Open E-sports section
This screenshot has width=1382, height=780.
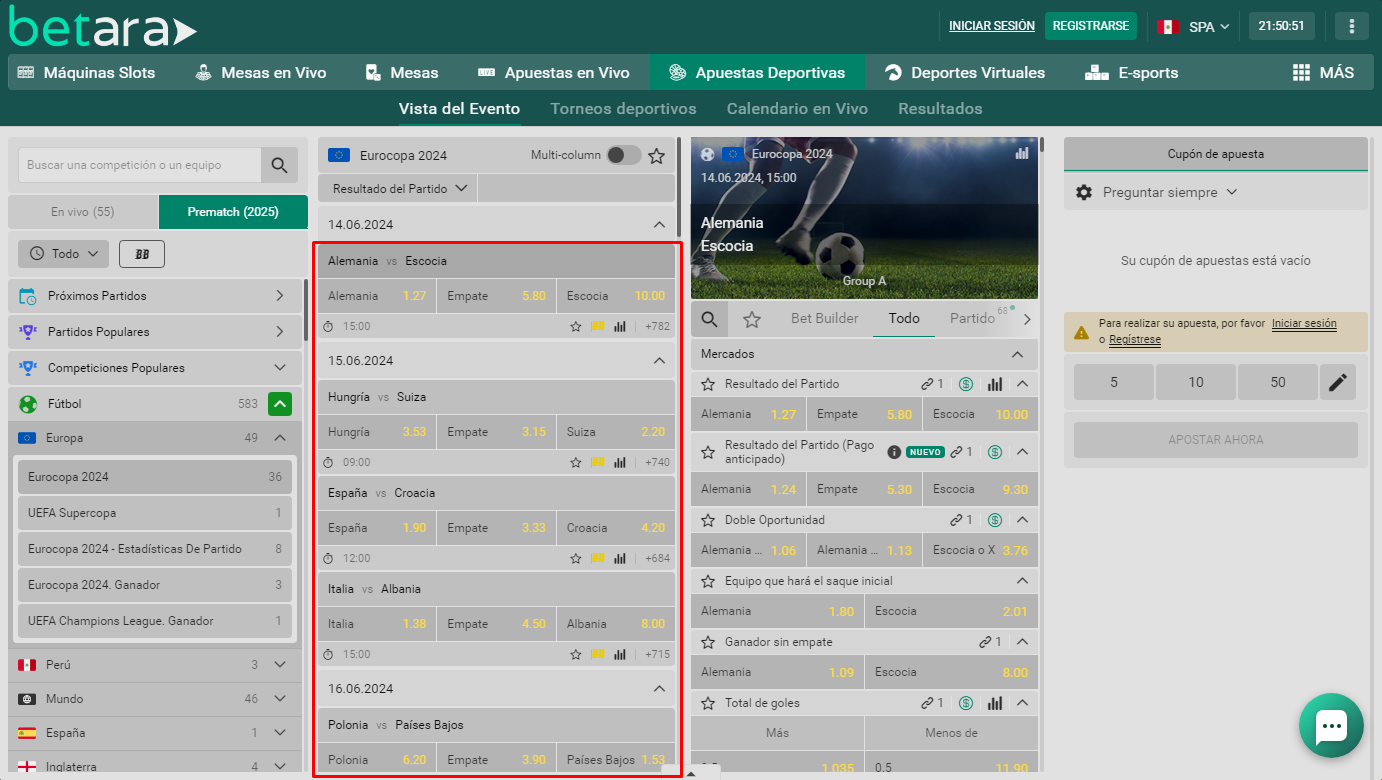click(1132, 72)
